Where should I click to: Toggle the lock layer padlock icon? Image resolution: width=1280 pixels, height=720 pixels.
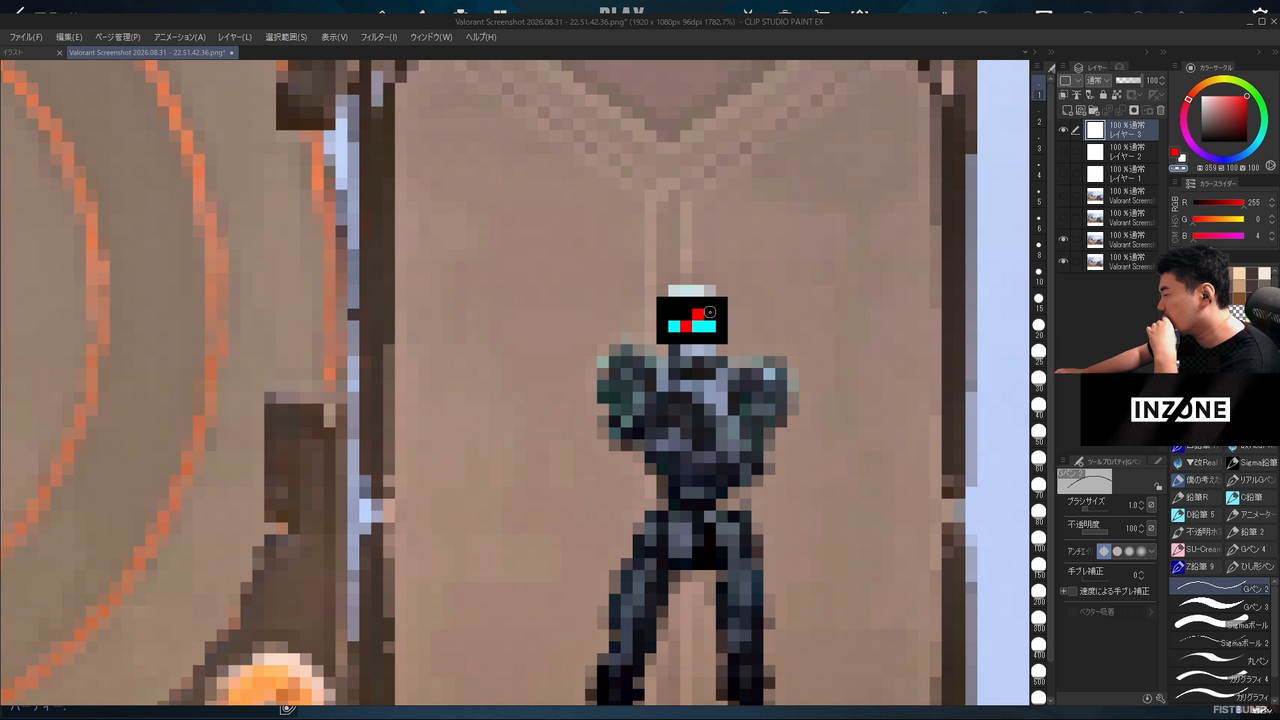[x=1103, y=95]
